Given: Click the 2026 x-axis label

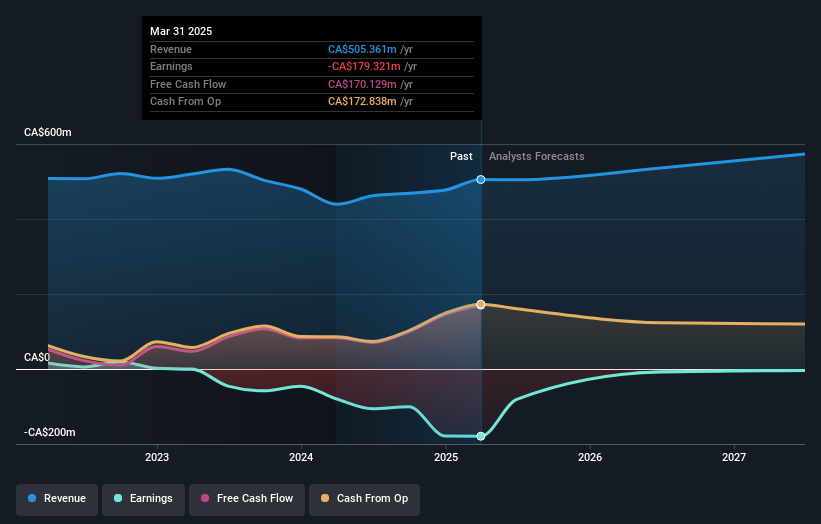Looking at the screenshot, I should (590, 457).
